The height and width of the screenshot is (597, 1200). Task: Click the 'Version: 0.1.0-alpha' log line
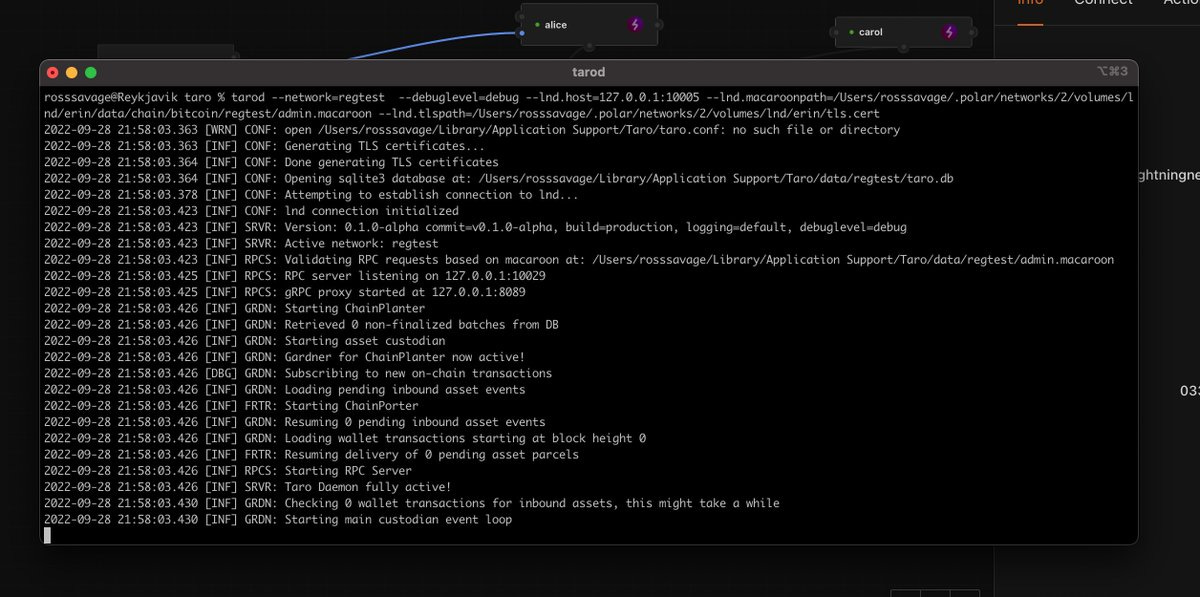[x=475, y=227]
